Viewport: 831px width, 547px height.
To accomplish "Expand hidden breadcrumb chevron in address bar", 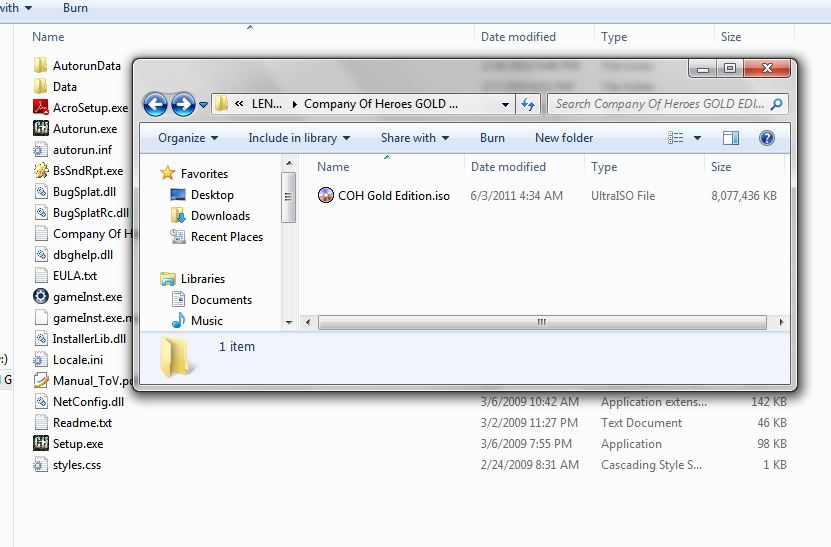I will coord(239,104).
